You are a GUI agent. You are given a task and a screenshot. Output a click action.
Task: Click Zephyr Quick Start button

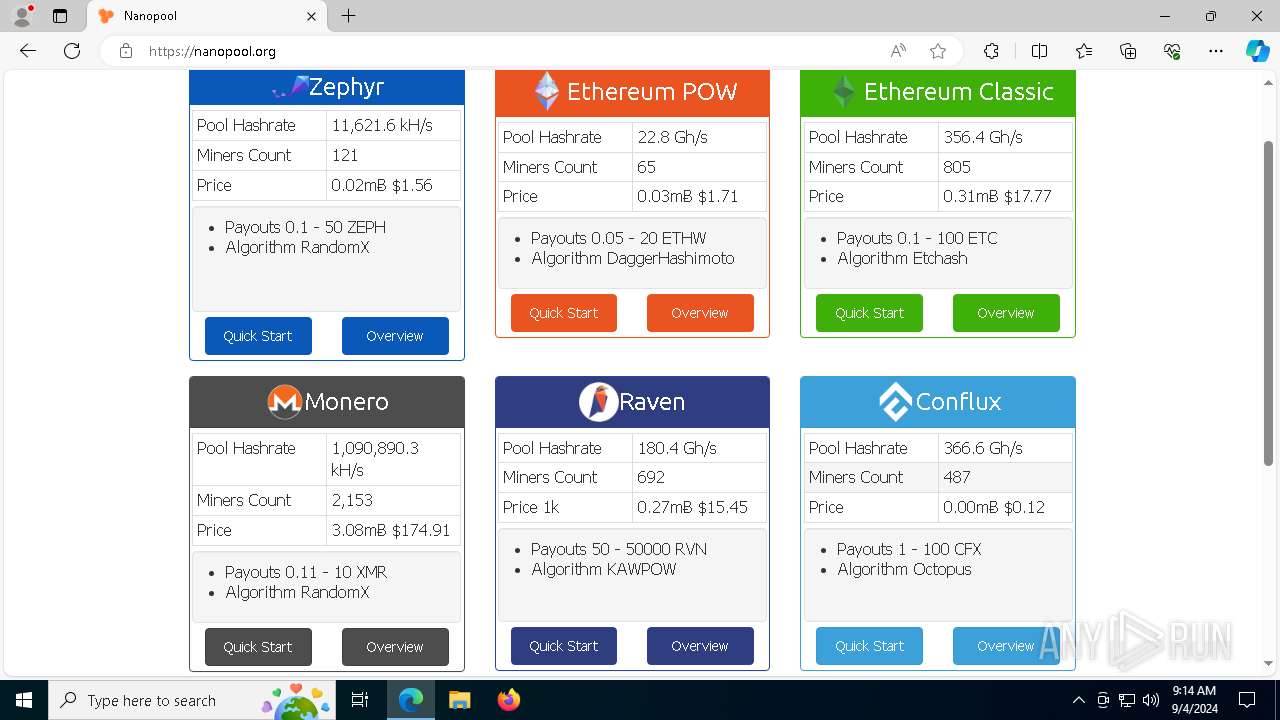(258, 336)
